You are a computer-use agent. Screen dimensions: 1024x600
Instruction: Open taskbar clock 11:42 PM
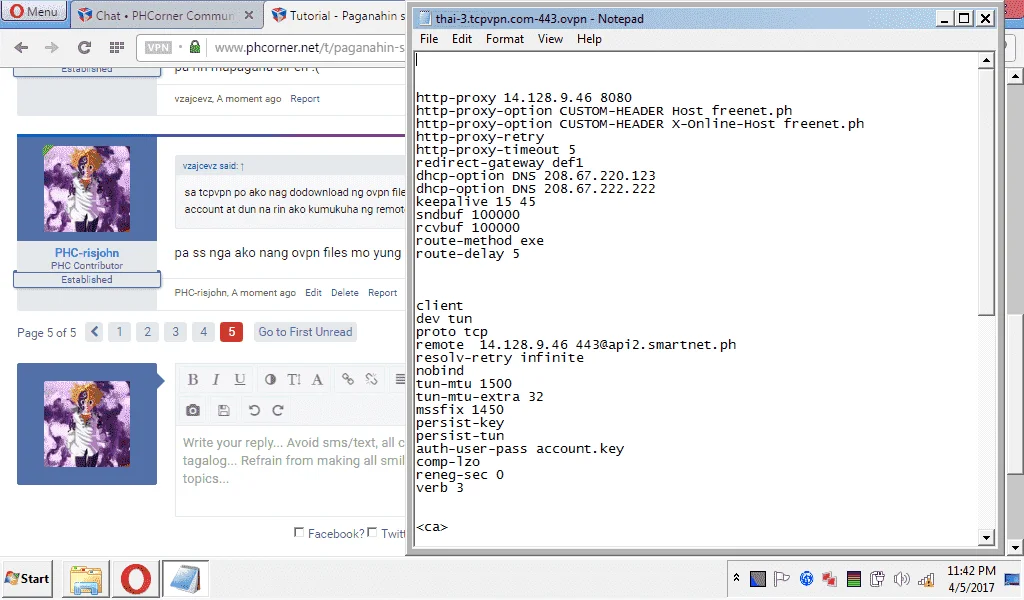coord(971,579)
